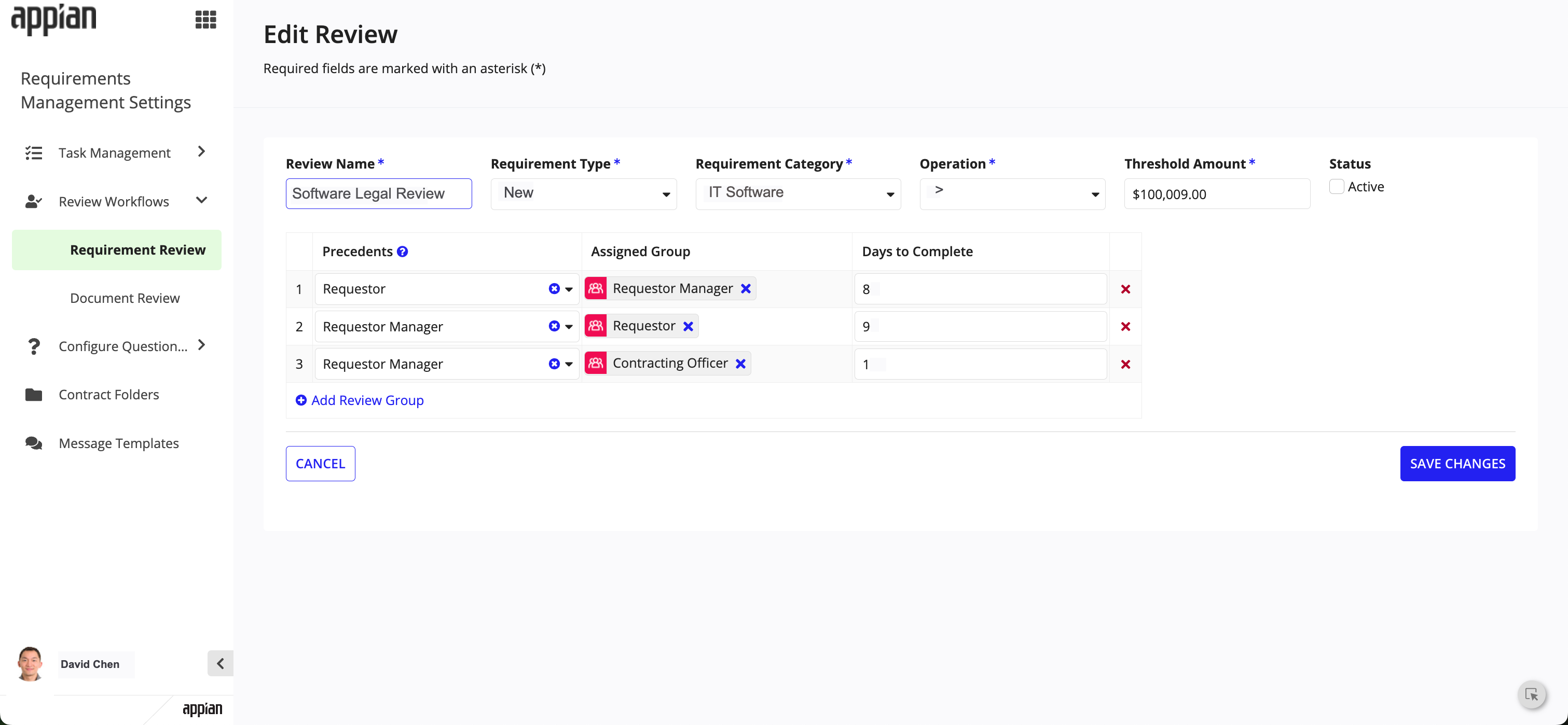This screenshot has height=725, width=1568.
Task: Toggle the Active status checkbox
Action: 1337,187
